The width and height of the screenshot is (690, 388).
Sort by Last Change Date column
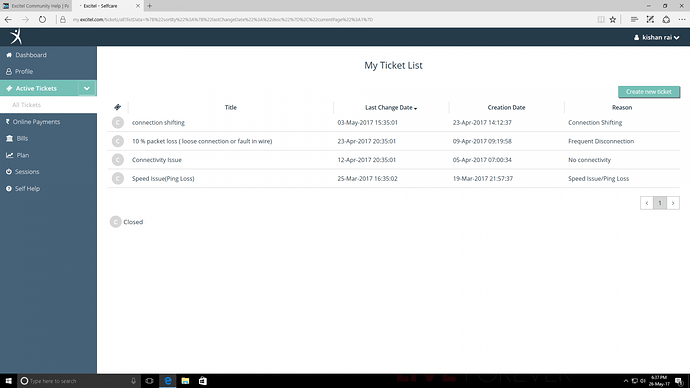[x=391, y=107]
